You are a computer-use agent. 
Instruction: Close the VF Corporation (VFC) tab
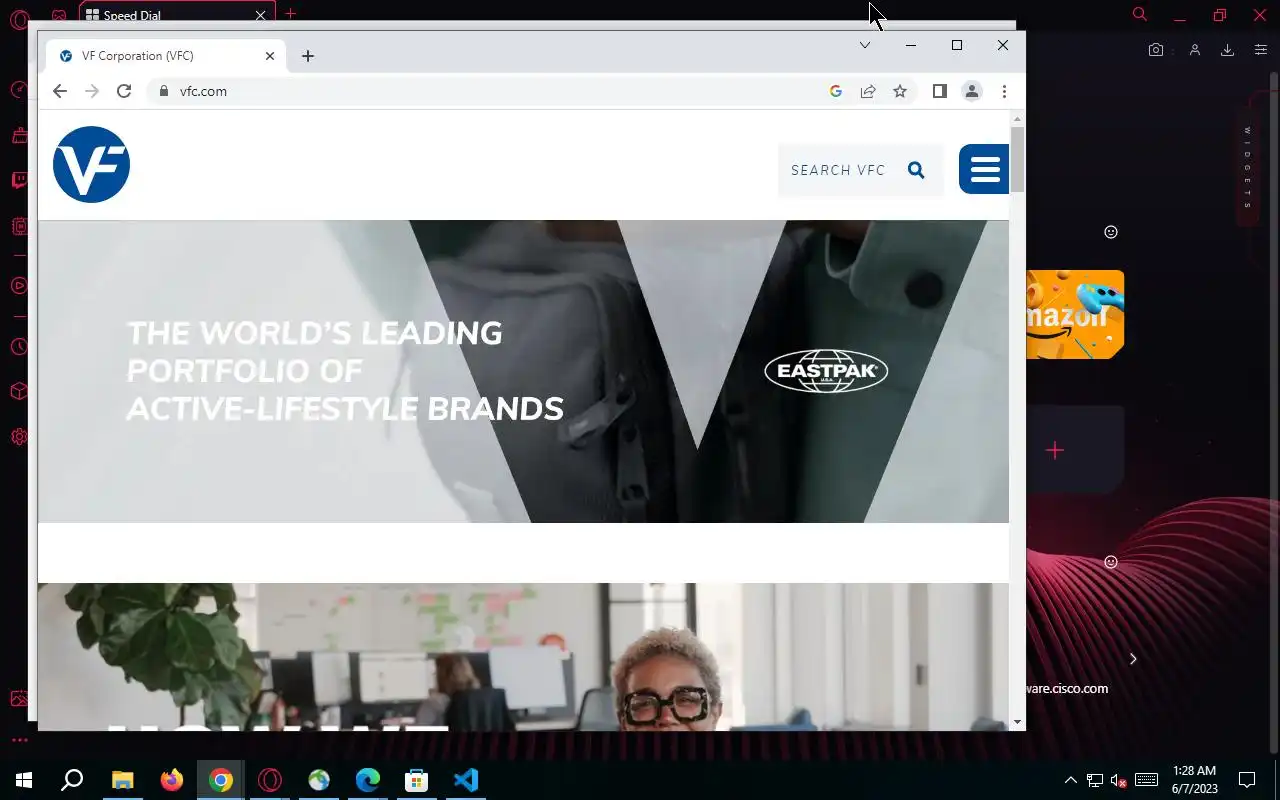[270, 56]
